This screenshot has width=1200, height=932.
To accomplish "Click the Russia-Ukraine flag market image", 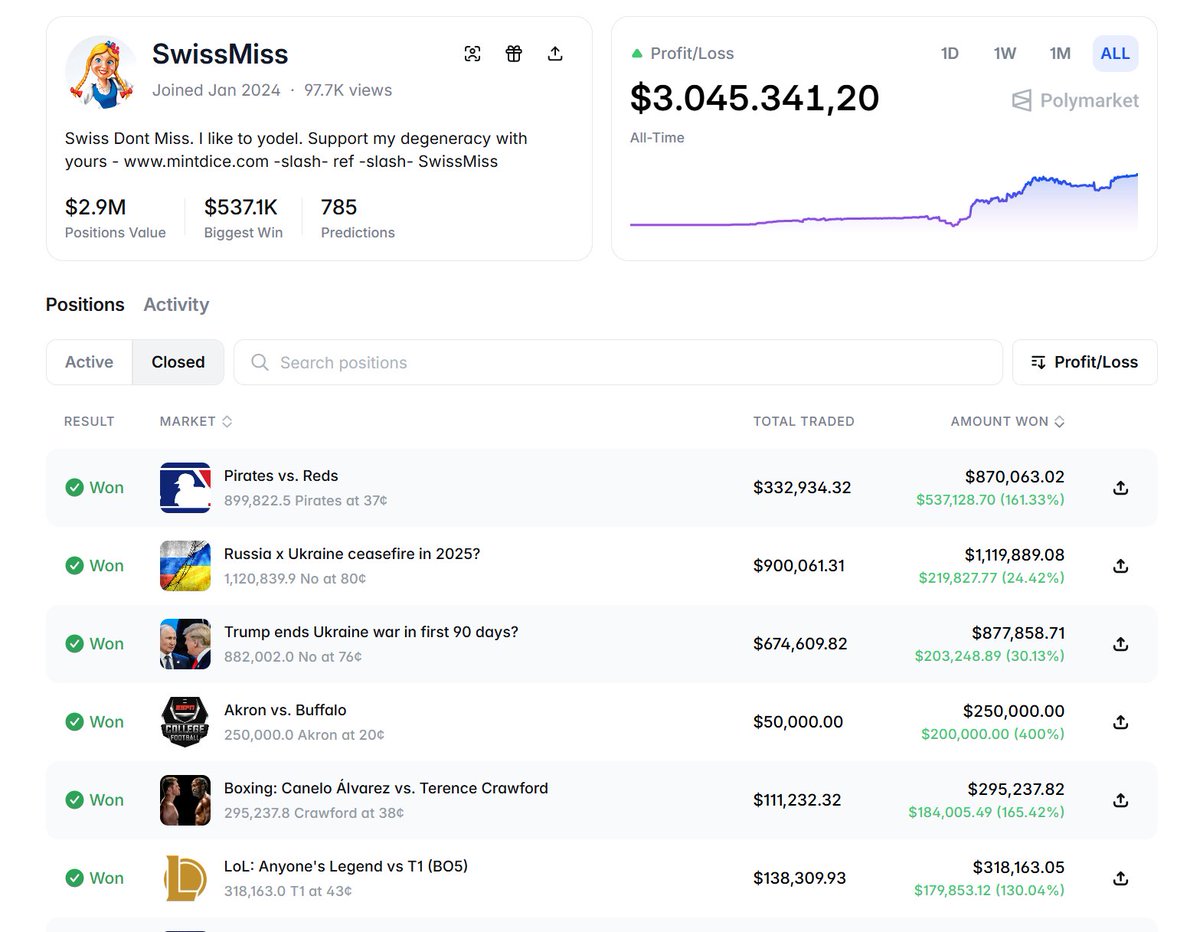I will click(185, 565).
